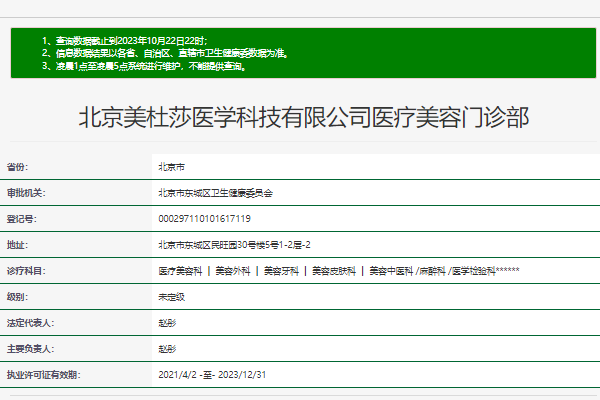
Task: Click the value 北京市东城区卫生健康委员会
Action: pos(215,193)
